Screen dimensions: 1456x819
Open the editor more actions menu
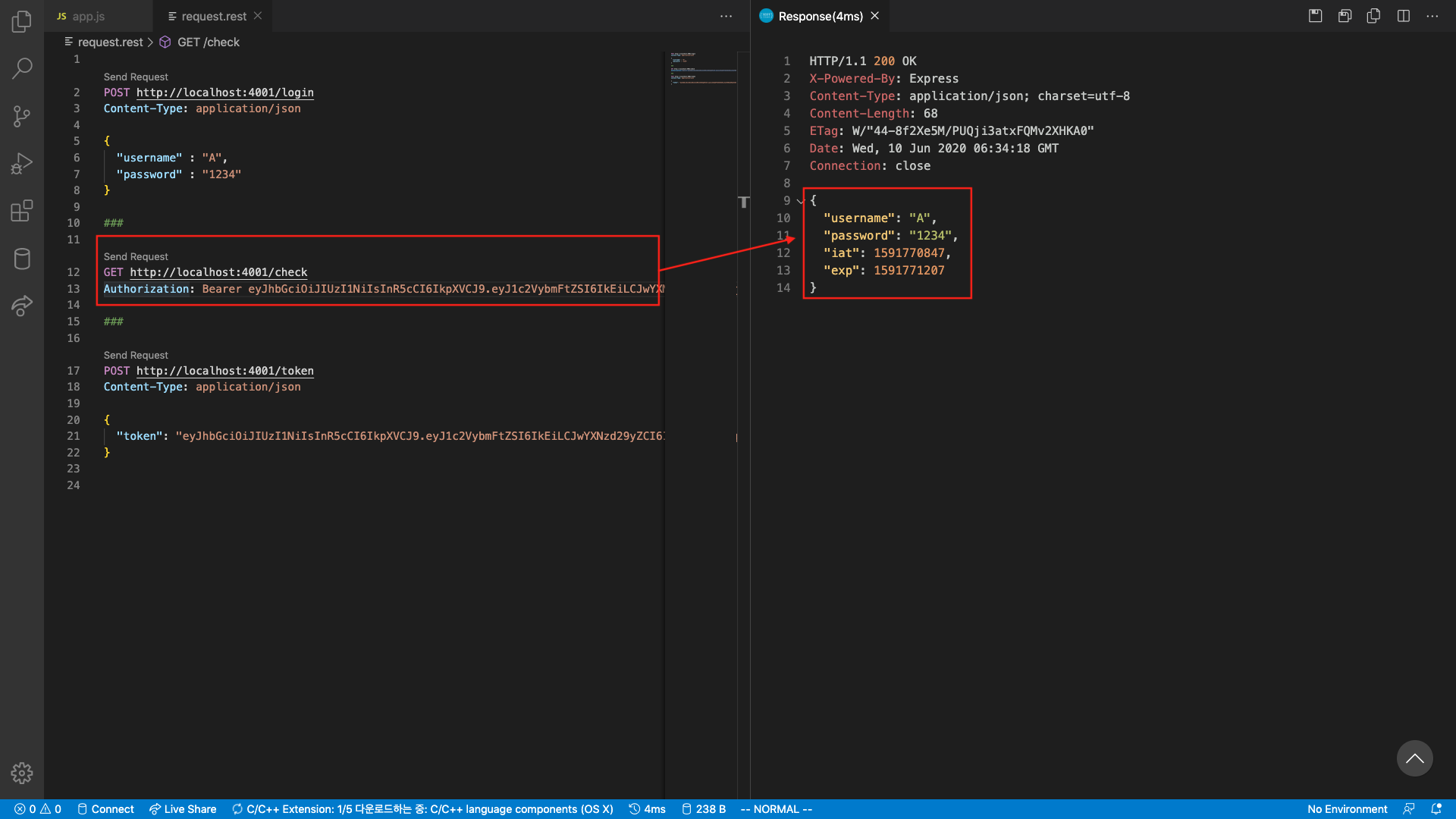click(x=726, y=16)
